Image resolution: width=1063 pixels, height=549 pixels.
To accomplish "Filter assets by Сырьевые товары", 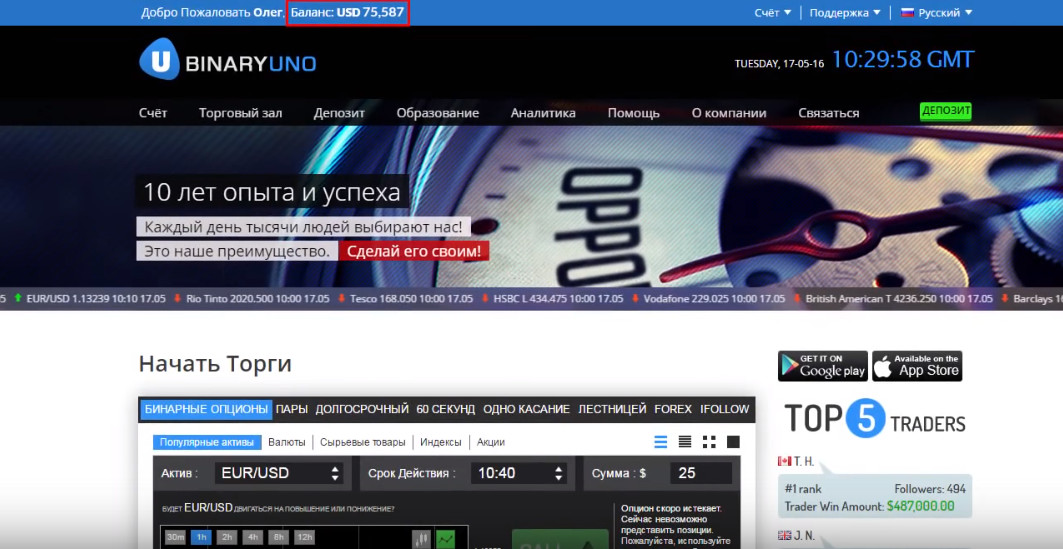I will coord(363,443).
